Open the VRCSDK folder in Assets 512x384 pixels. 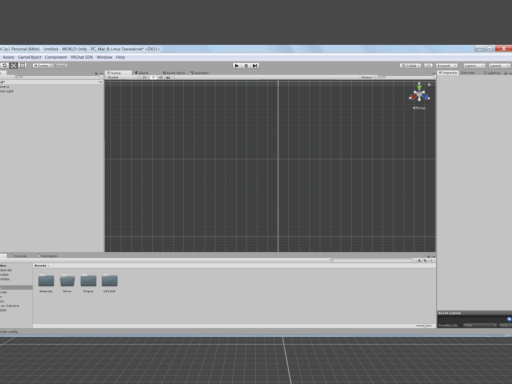109,283
